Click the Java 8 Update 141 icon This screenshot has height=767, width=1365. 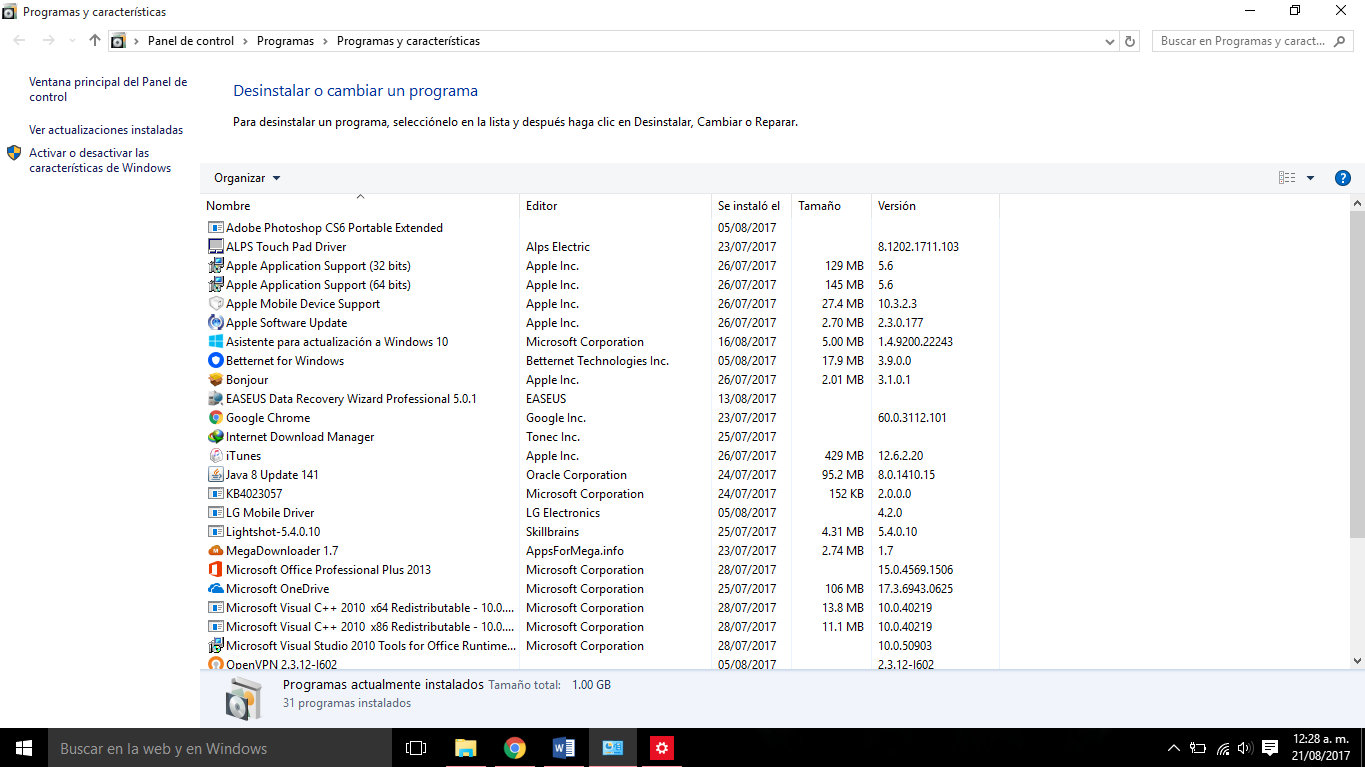click(x=216, y=475)
